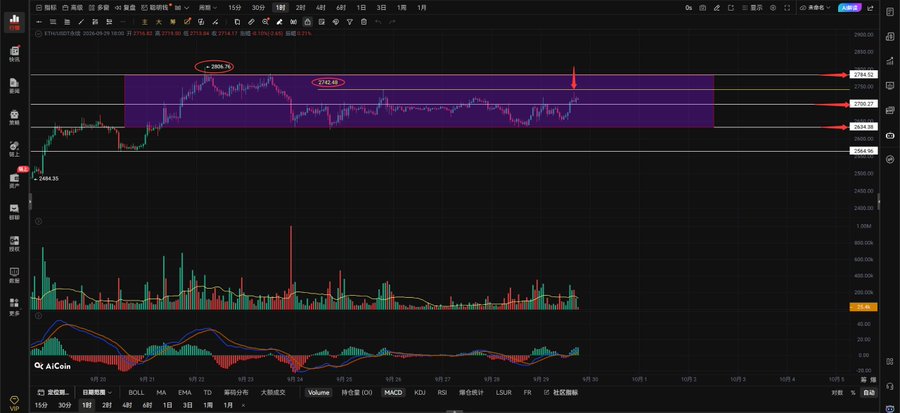
Task: Click the undo arrow in drawing toolbar
Action: click(378, 22)
